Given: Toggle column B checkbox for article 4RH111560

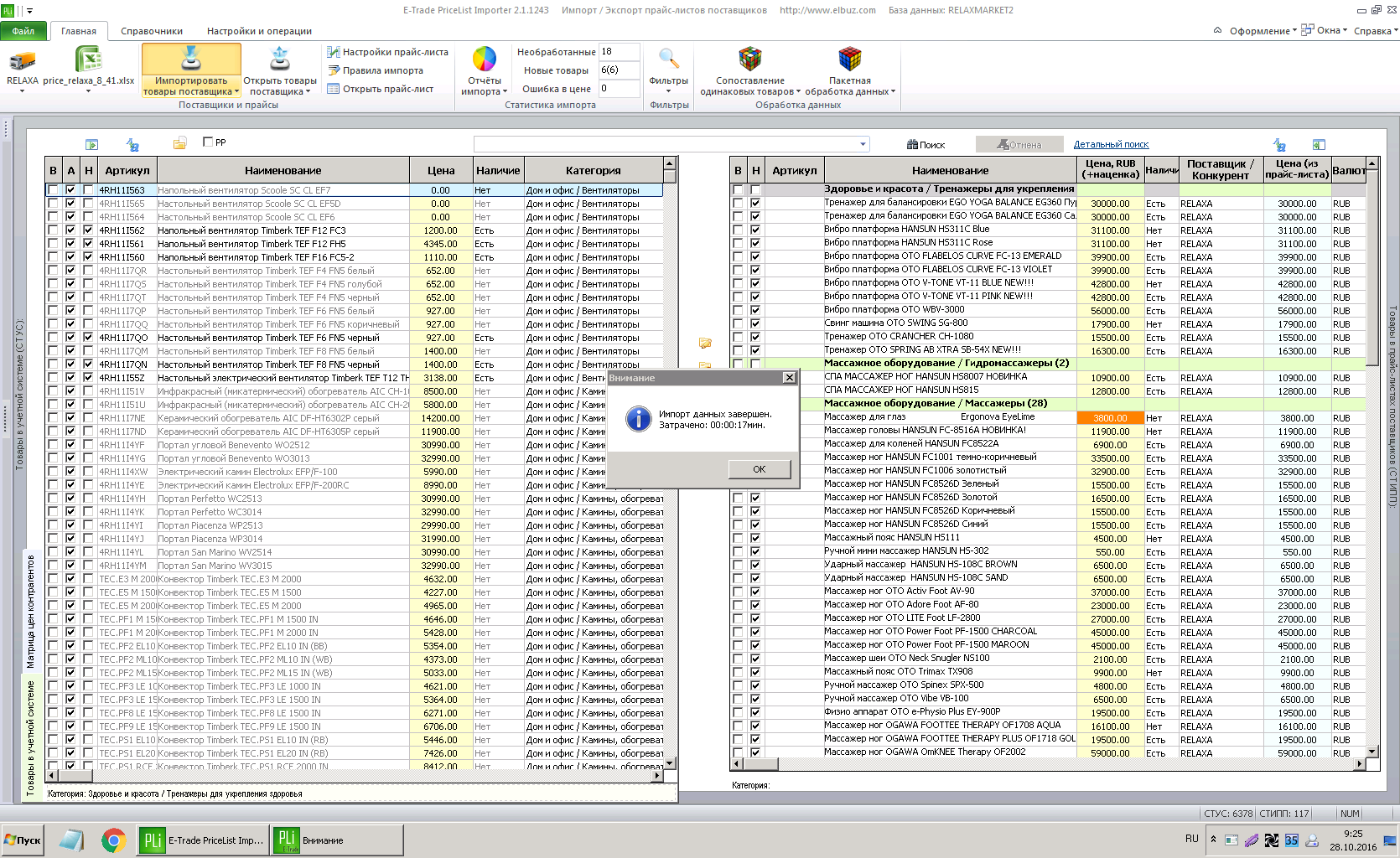Looking at the screenshot, I should (x=53, y=257).
